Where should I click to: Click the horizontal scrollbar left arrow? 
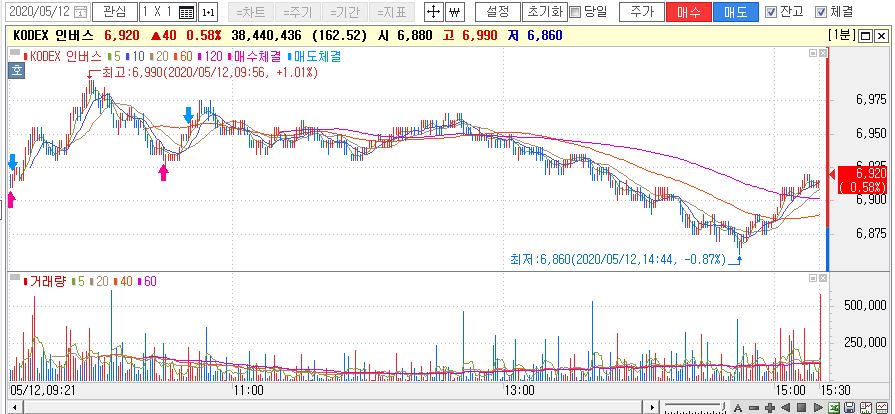pos(15,408)
